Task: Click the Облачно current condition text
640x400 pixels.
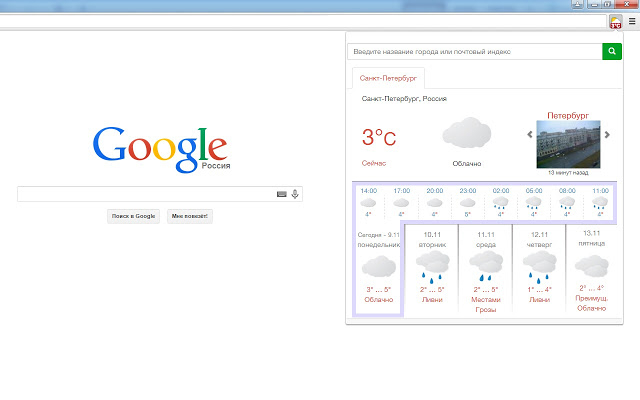Action: click(467, 164)
